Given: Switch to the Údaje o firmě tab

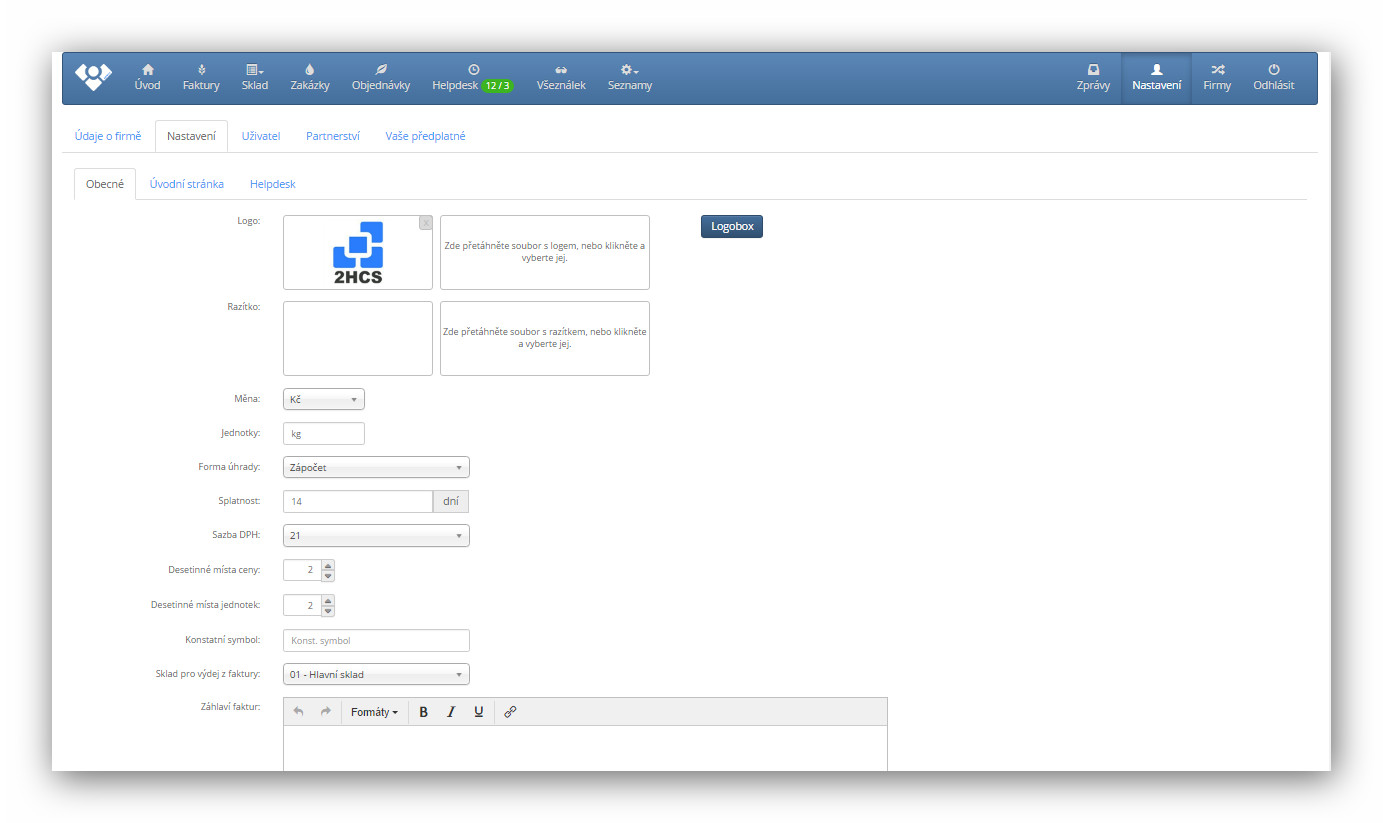Looking at the screenshot, I should (x=108, y=136).
